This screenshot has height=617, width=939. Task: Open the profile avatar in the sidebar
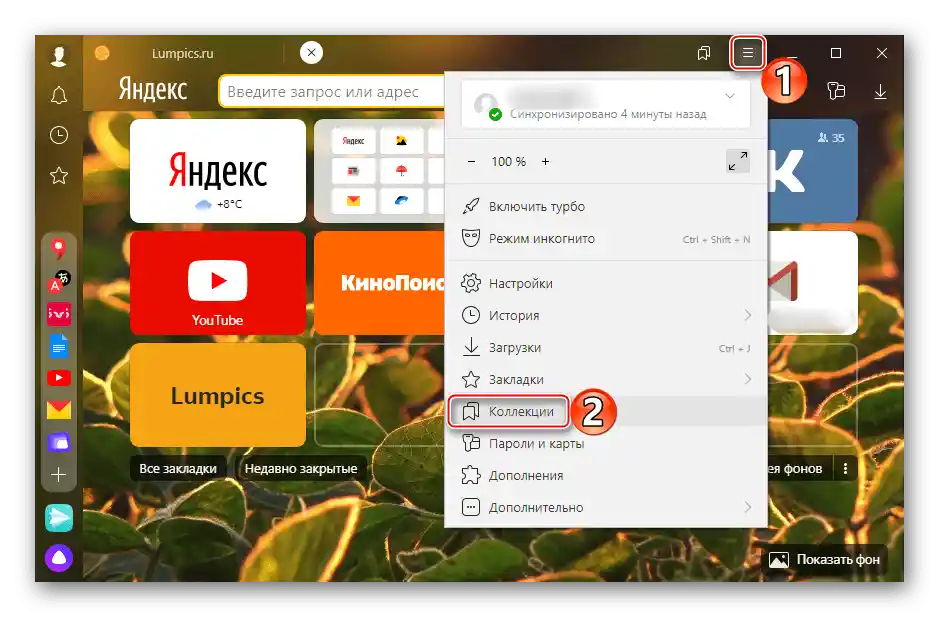(59, 55)
